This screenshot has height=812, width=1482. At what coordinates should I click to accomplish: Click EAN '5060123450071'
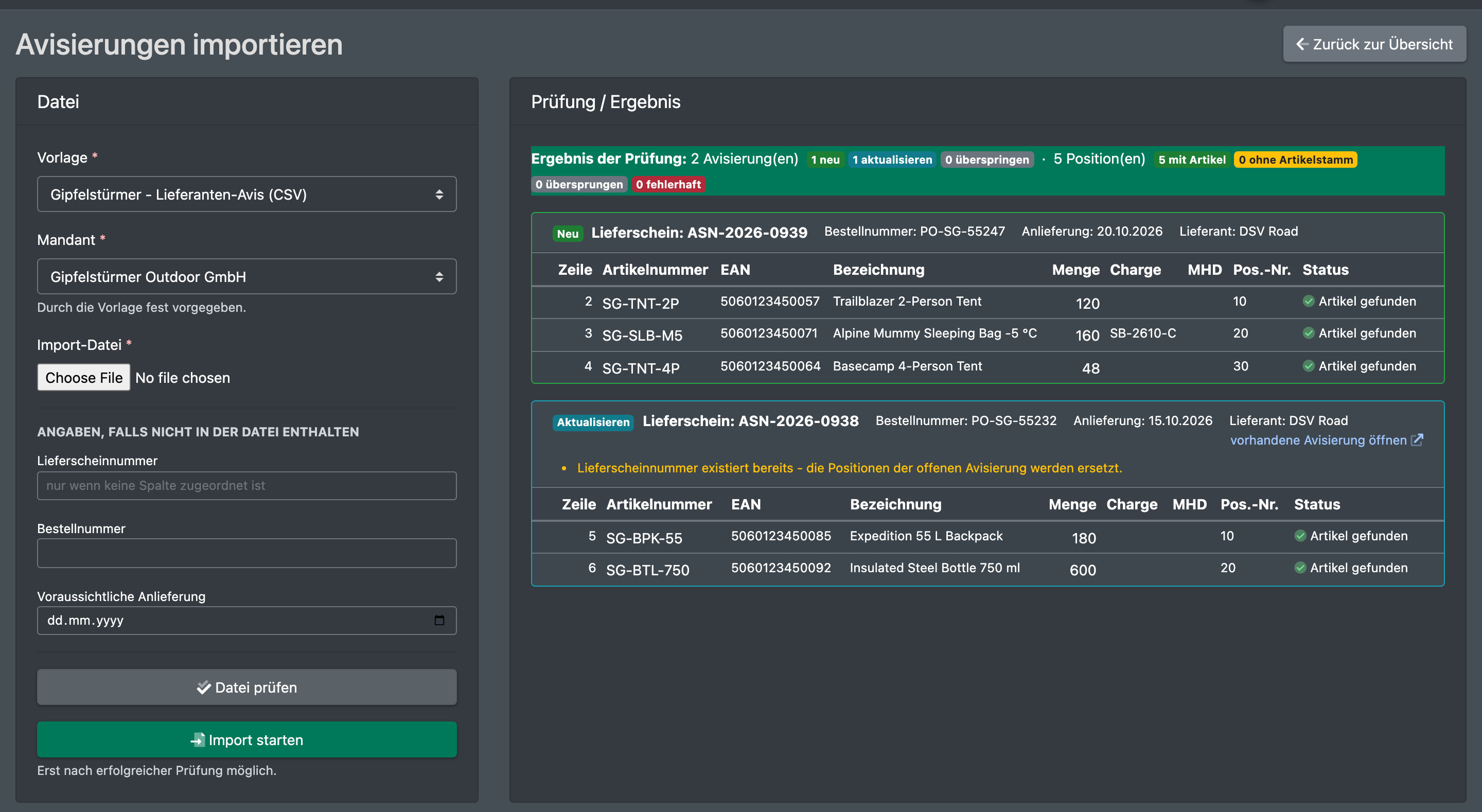[769, 333]
